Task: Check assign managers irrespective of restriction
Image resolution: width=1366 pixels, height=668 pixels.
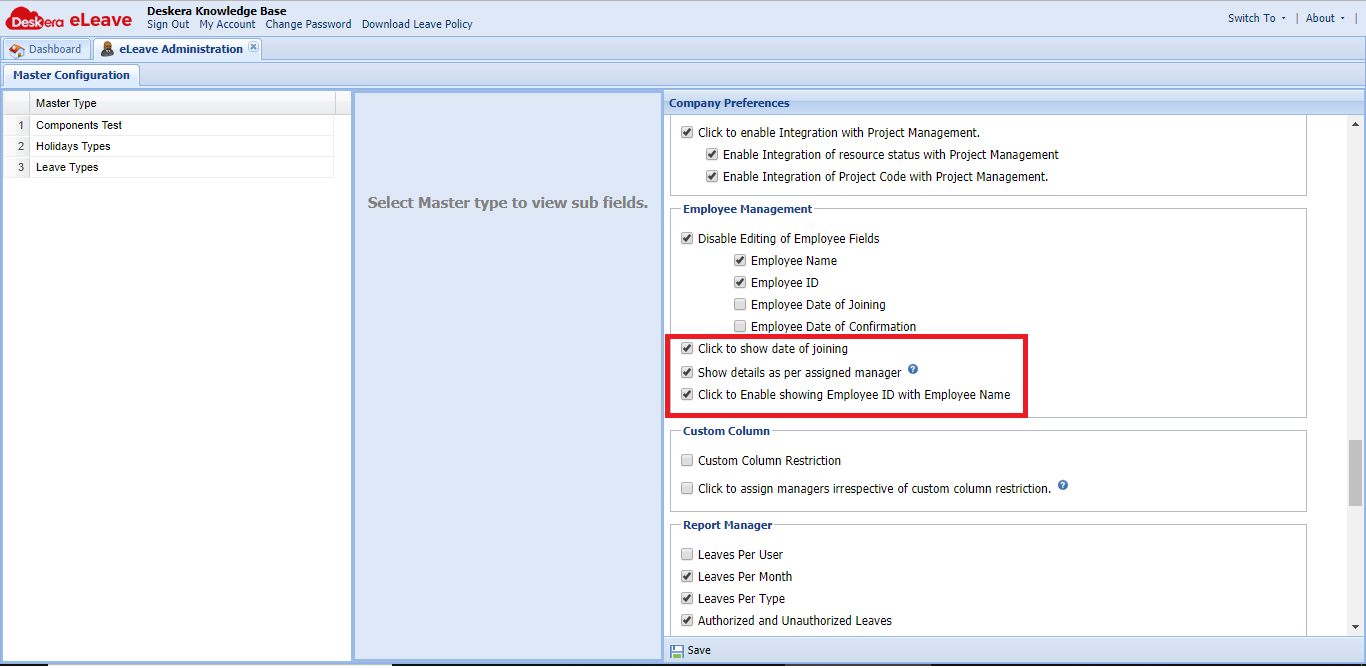Action: [x=687, y=488]
